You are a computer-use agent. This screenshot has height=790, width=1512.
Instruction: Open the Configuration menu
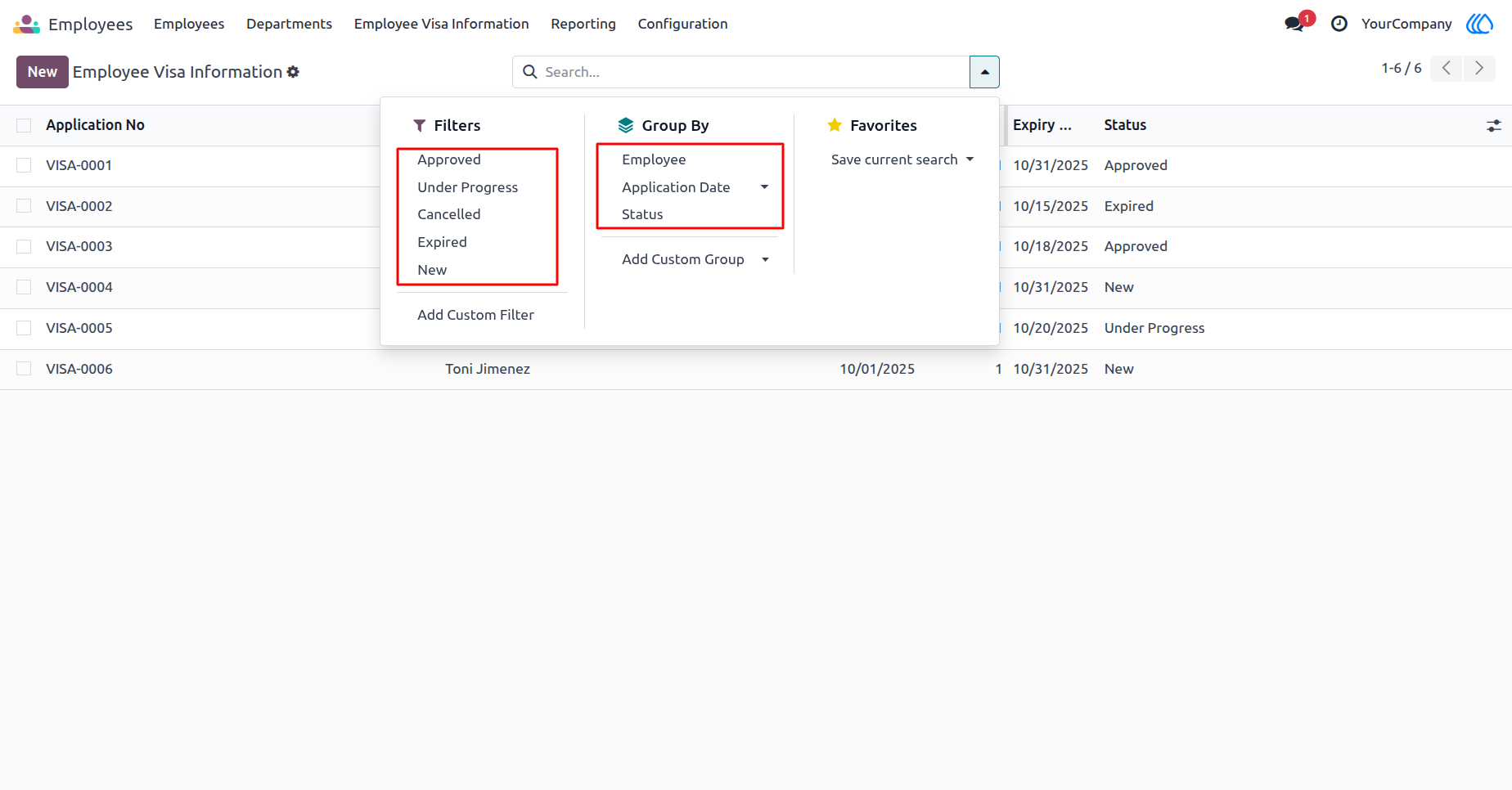coord(682,24)
